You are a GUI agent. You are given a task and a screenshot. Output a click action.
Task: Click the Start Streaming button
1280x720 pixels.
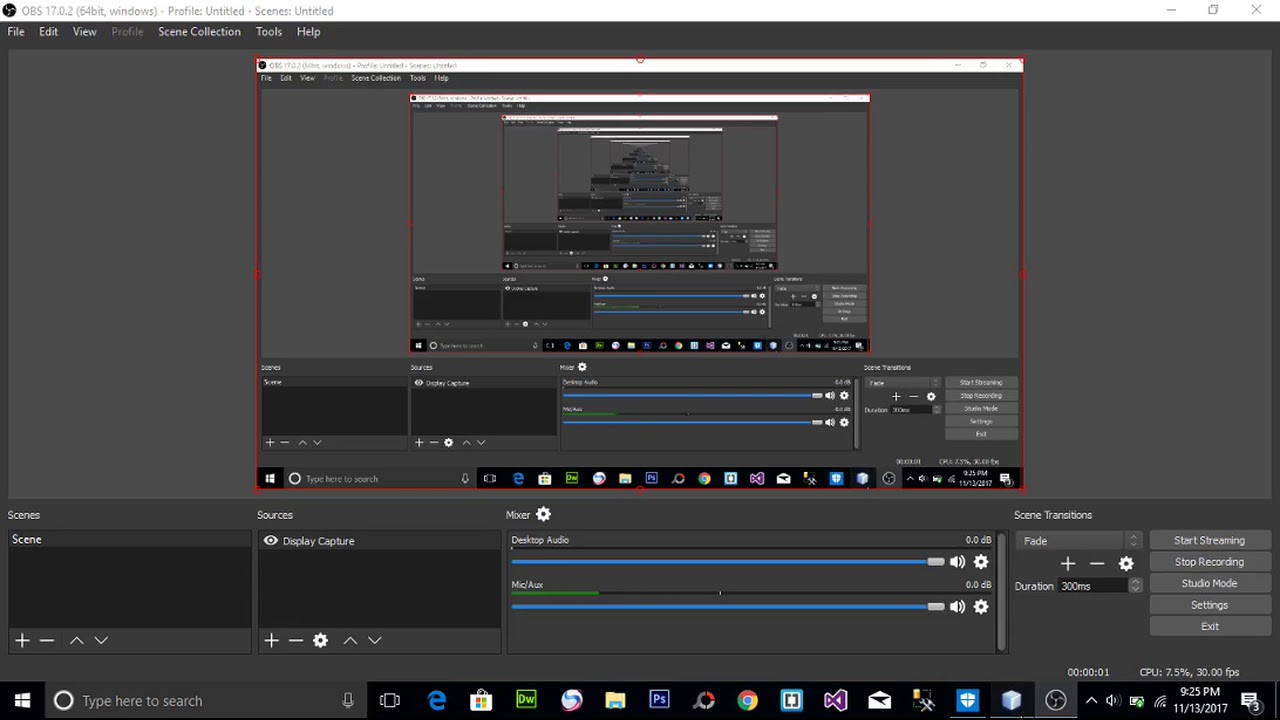(1209, 541)
